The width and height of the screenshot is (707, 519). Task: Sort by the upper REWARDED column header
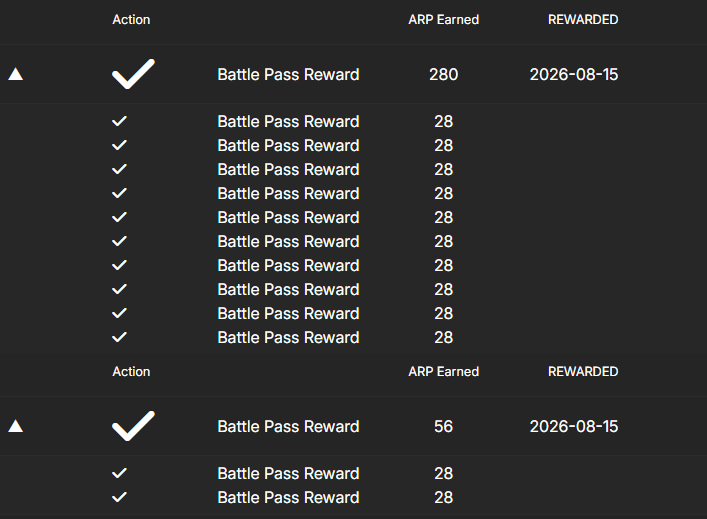(583, 19)
